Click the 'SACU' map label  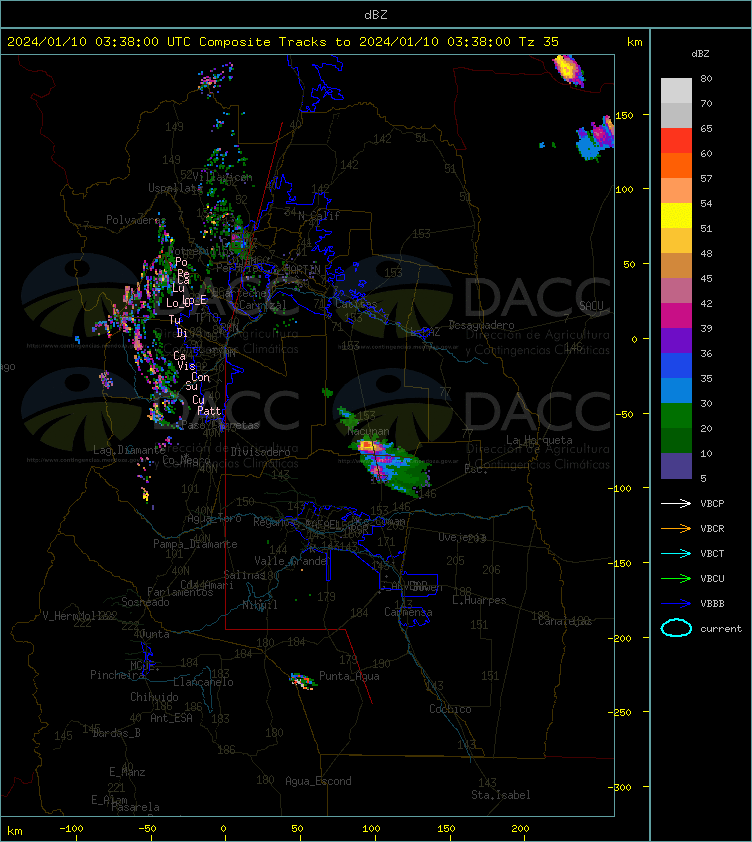coord(591,306)
